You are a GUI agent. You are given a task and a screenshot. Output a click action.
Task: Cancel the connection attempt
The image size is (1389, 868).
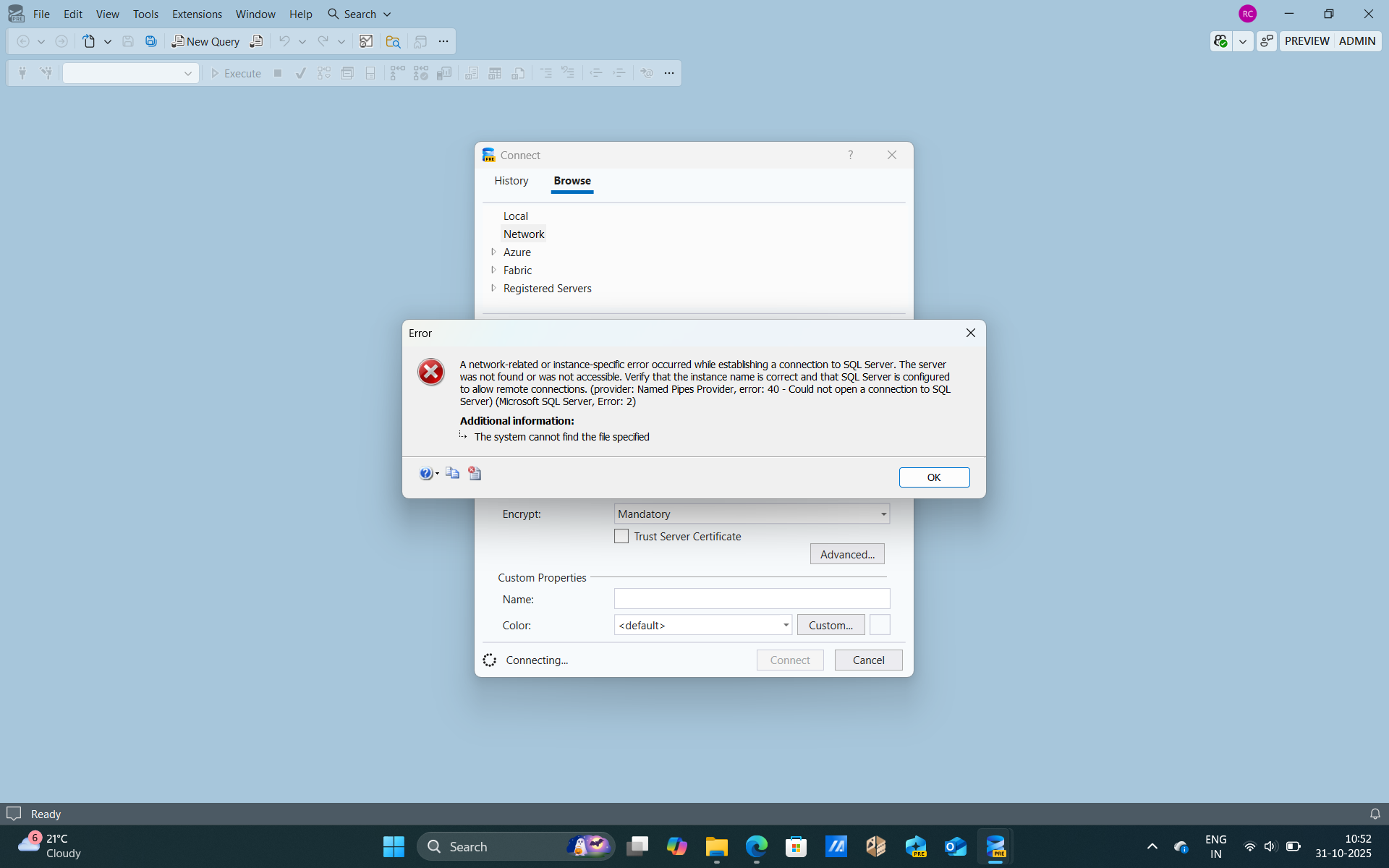[x=868, y=660]
